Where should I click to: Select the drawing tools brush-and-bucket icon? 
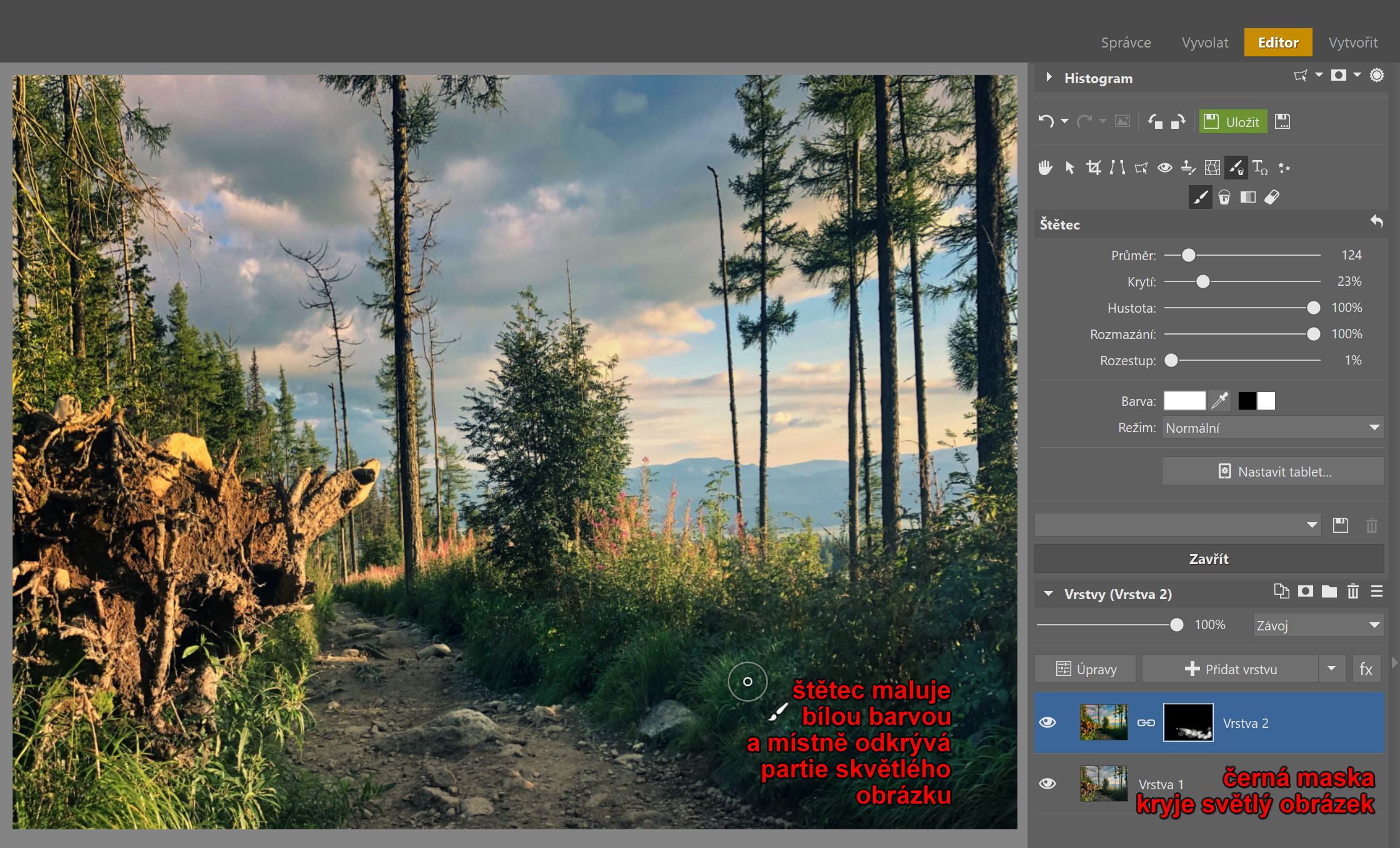coord(1236,168)
